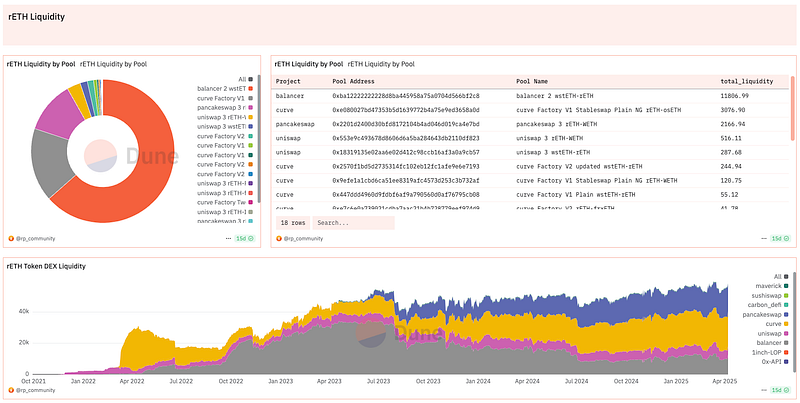Screen dimensions: 800x403
Task: Click the gray slice of the donut chart
Action: (x=50, y=163)
